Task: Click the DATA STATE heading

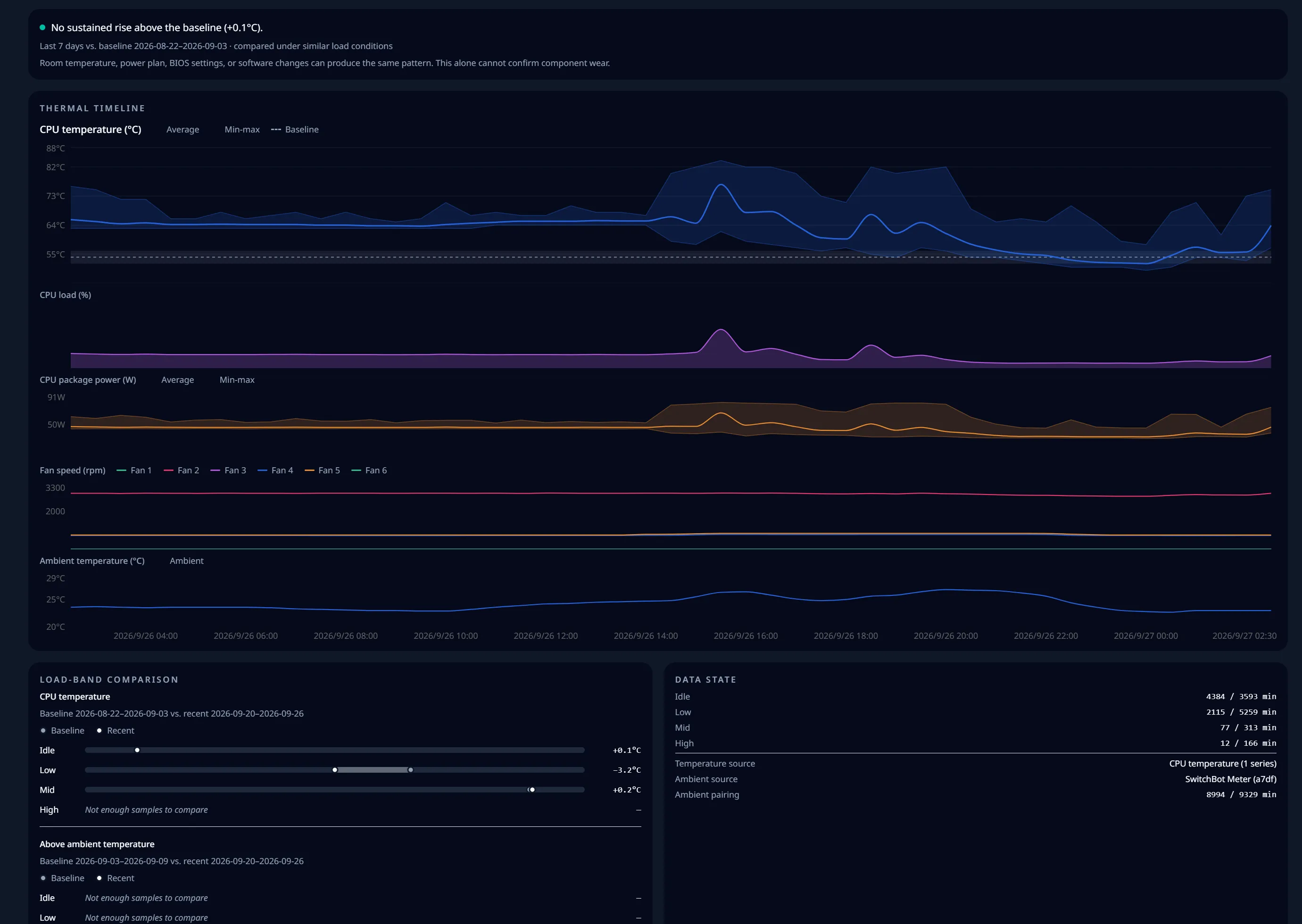Action: (x=705, y=679)
